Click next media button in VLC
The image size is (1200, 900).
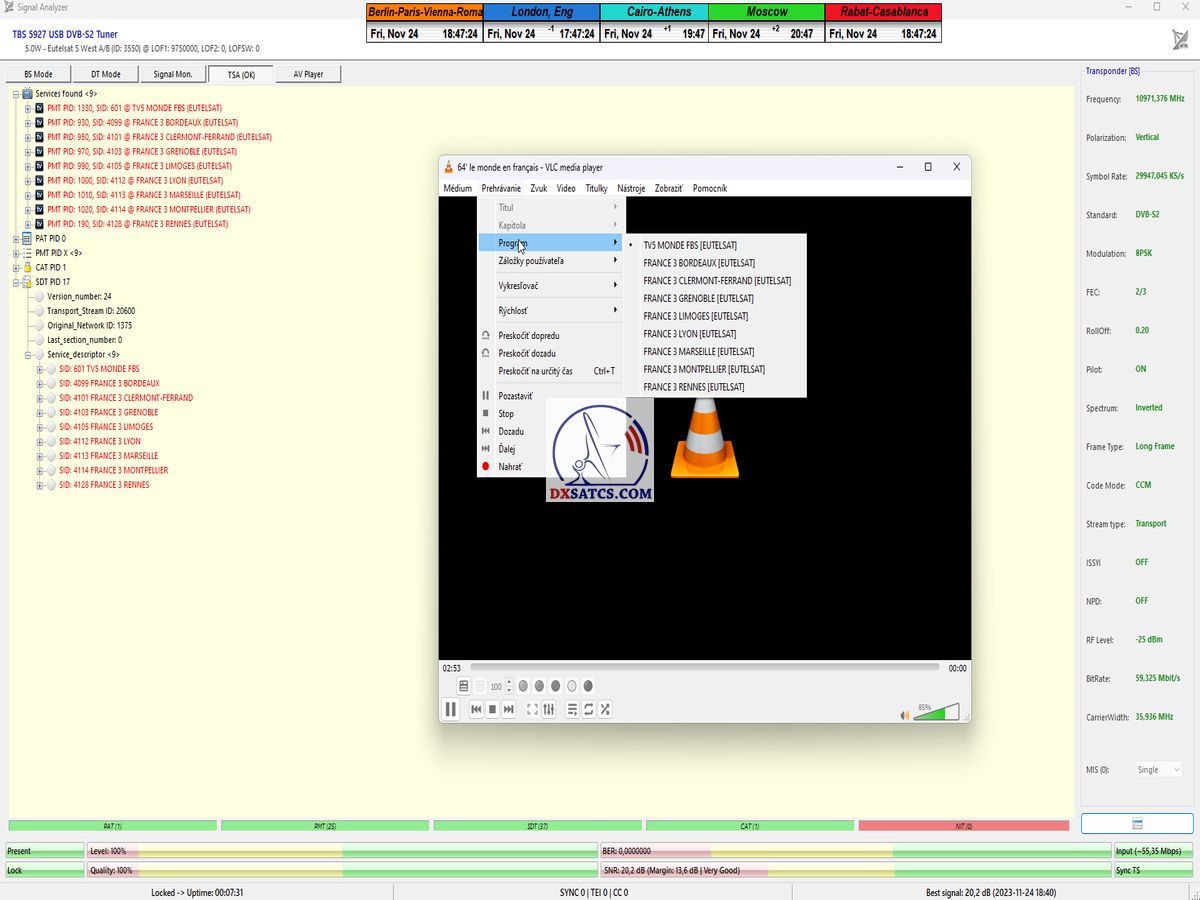[509, 709]
